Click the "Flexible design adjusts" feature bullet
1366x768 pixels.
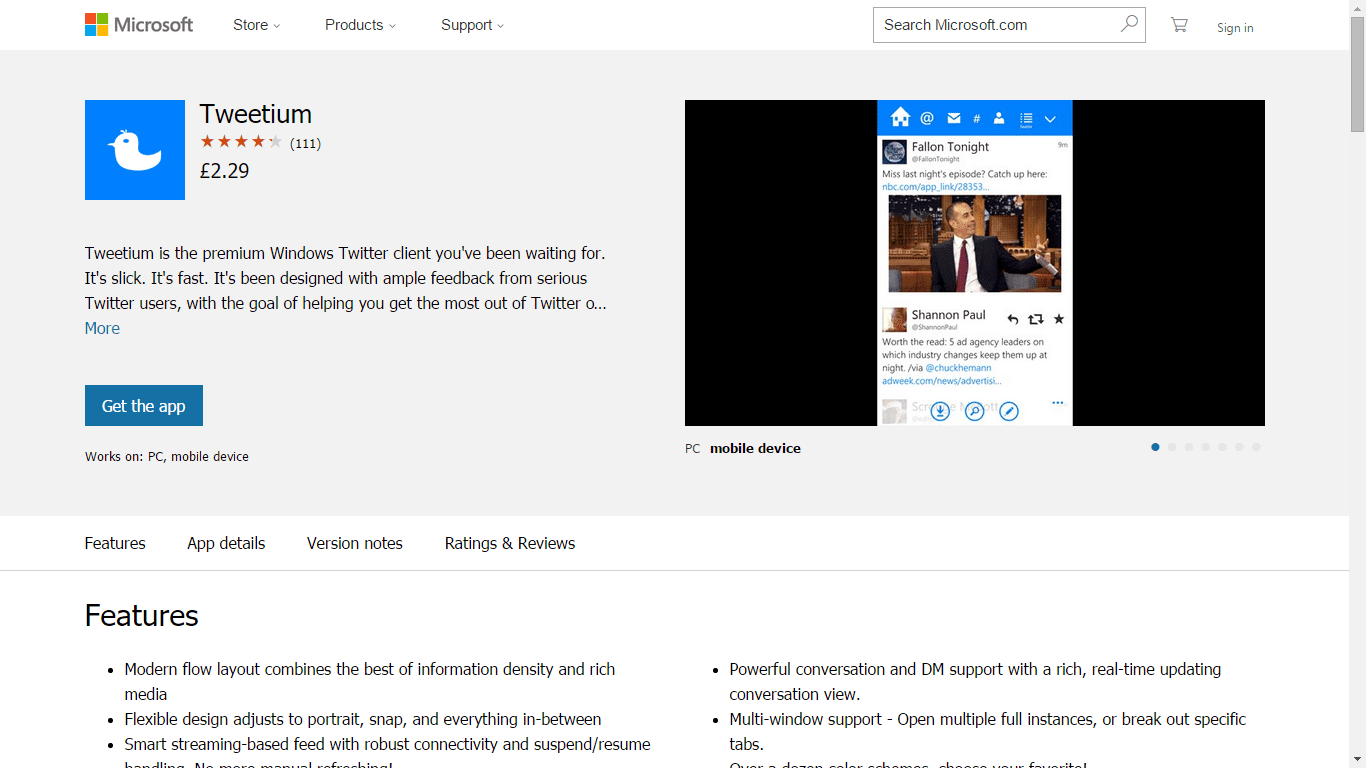coord(363,719)
